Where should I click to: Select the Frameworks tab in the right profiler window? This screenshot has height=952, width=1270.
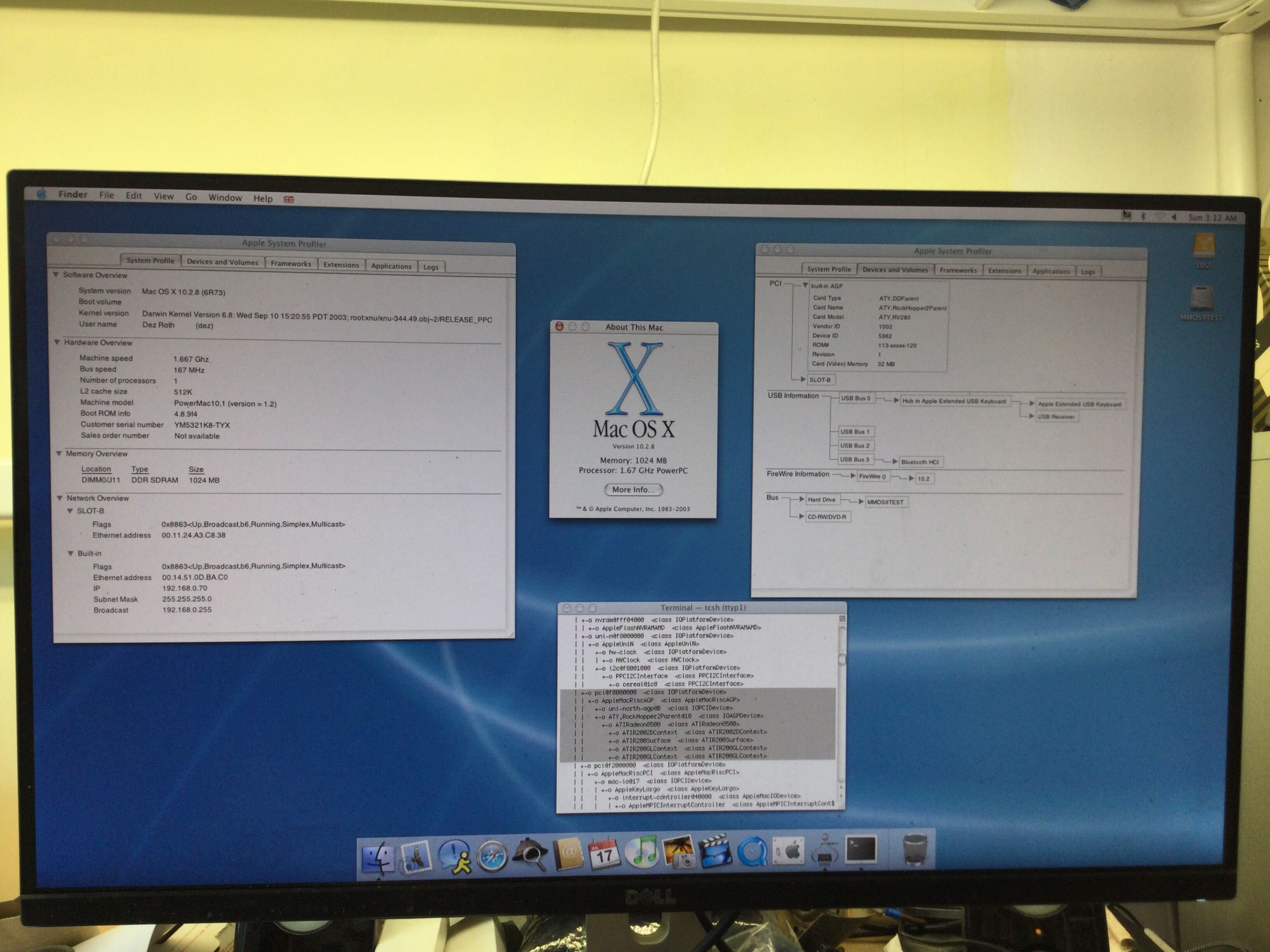click(x=958, y=270)
